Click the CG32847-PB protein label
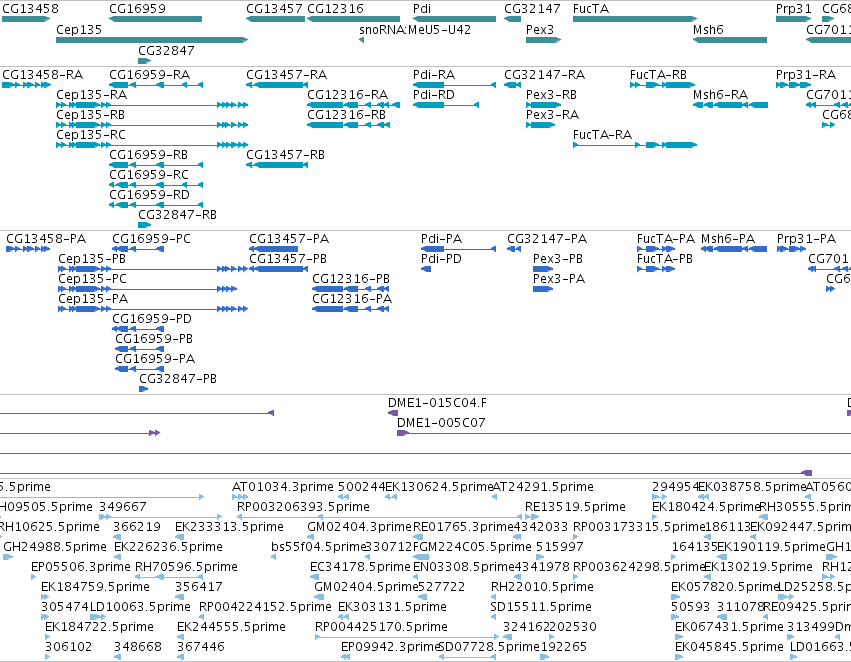The image size is (851, 662). [x=178, y=379]
